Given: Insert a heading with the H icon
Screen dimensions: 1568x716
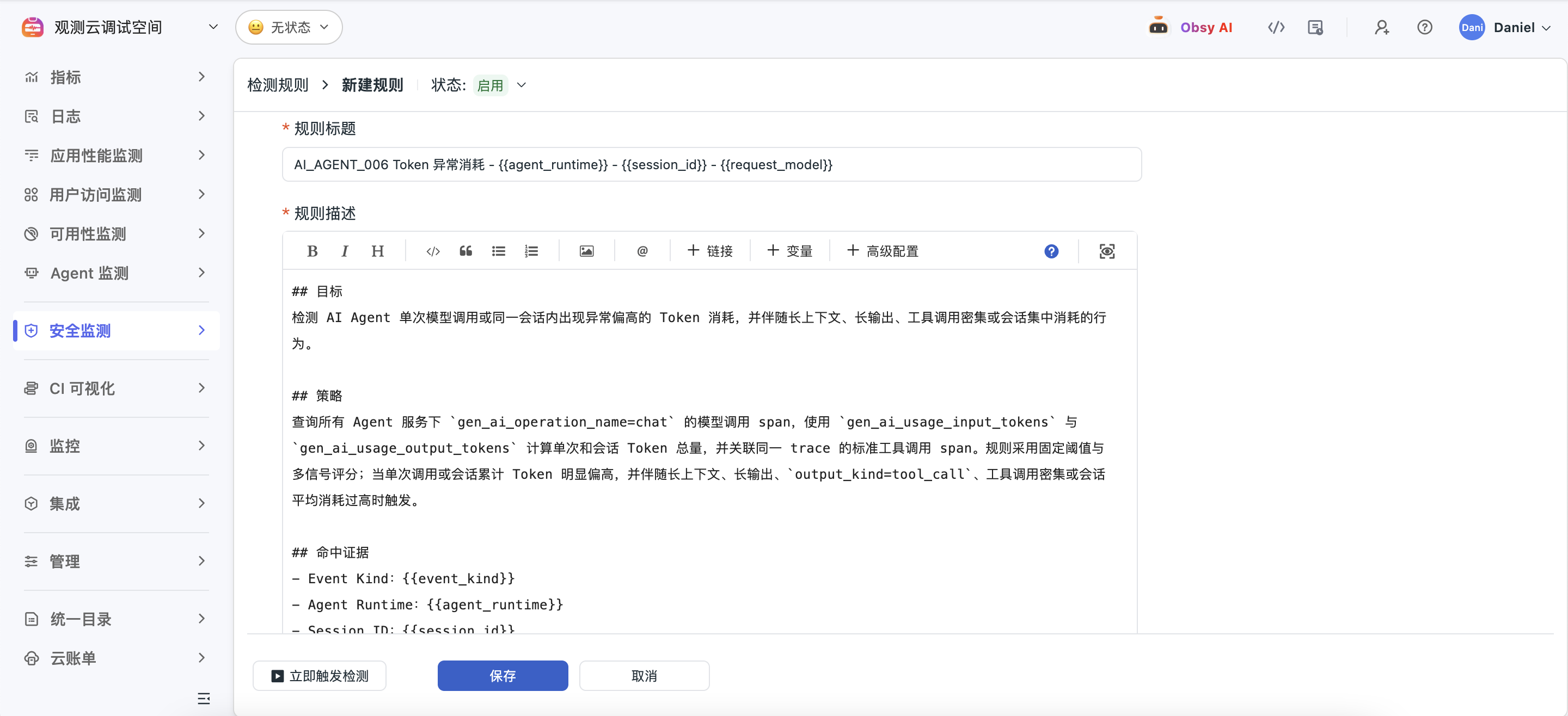Looking at the screenshot, I should tap(377, 251).
